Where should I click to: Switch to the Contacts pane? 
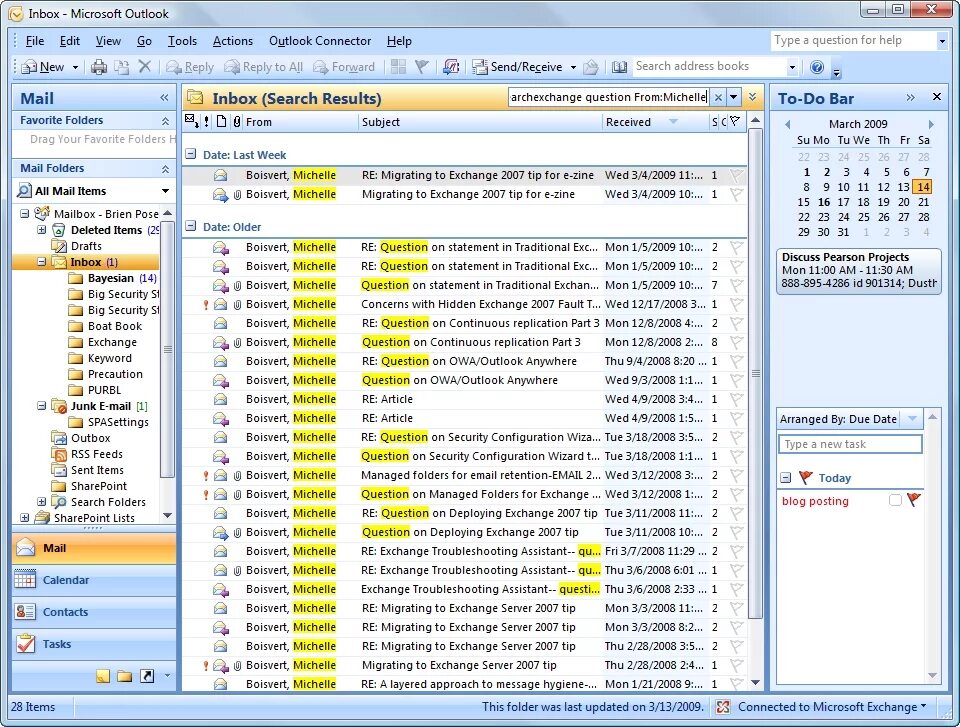(93, 612)
